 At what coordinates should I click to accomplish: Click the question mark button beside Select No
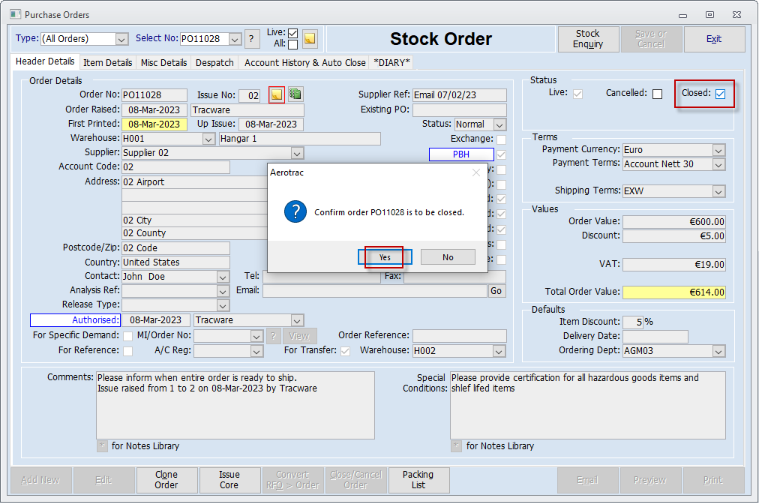coord(251,39)
